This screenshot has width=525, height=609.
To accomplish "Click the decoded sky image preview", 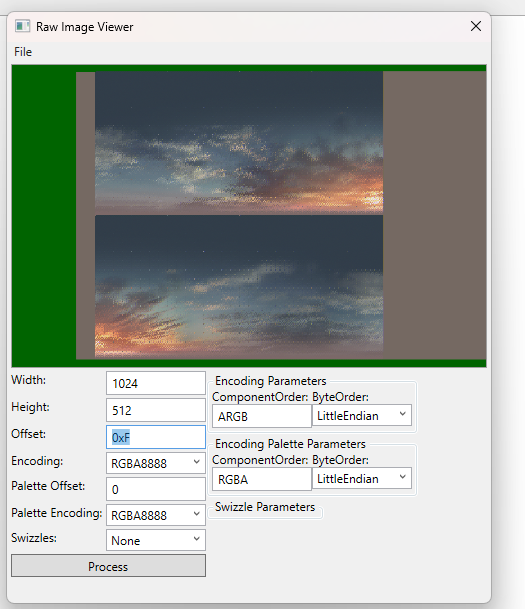I will pyautogui.click(x=249, y=216).
